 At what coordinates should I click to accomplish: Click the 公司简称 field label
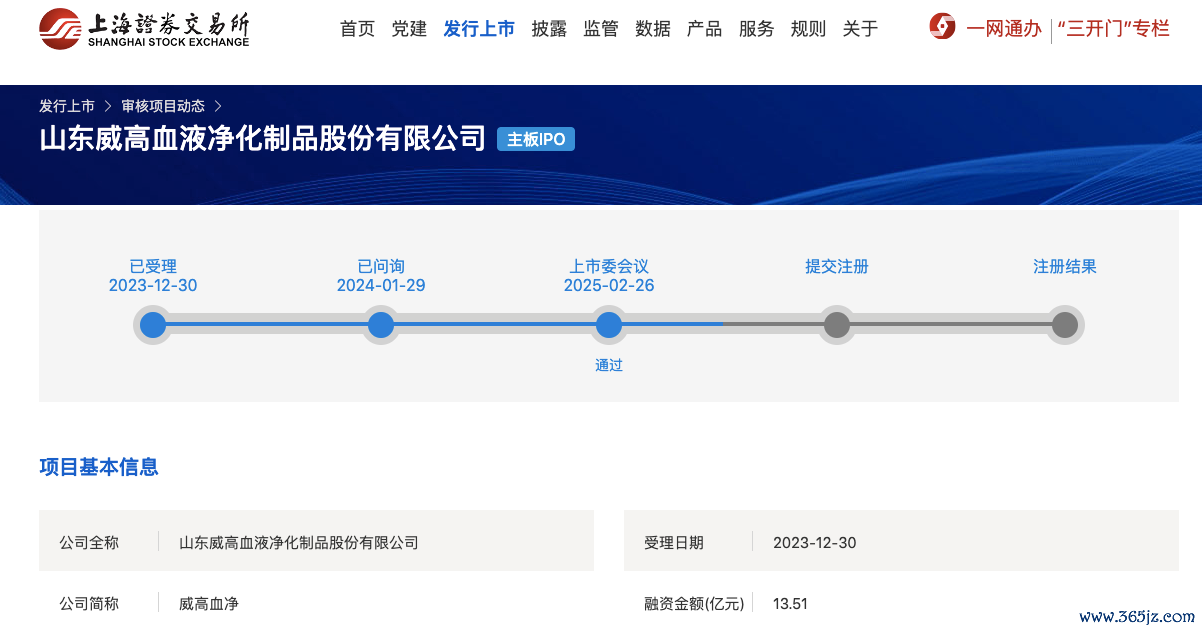pyautogui.click(x=89, y=604)
